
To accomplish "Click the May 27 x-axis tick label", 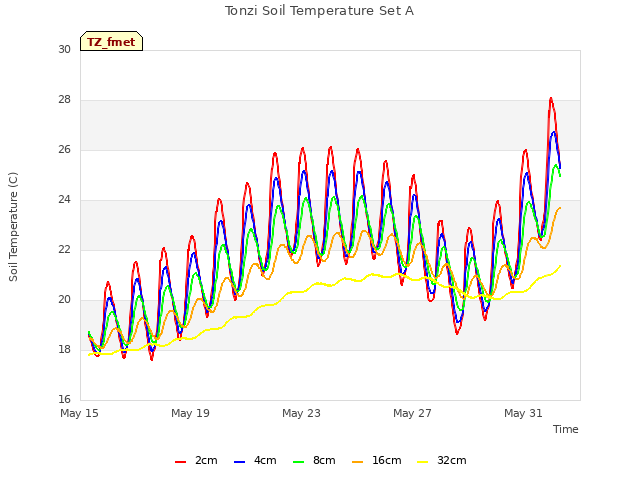I will pos(412,413).
